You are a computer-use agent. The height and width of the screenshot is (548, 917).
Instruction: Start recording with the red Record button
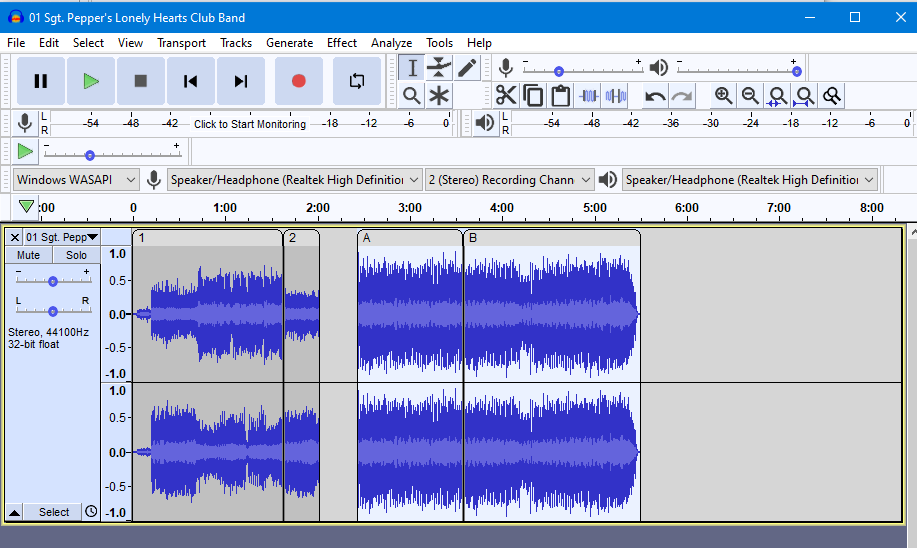[299, 81]
